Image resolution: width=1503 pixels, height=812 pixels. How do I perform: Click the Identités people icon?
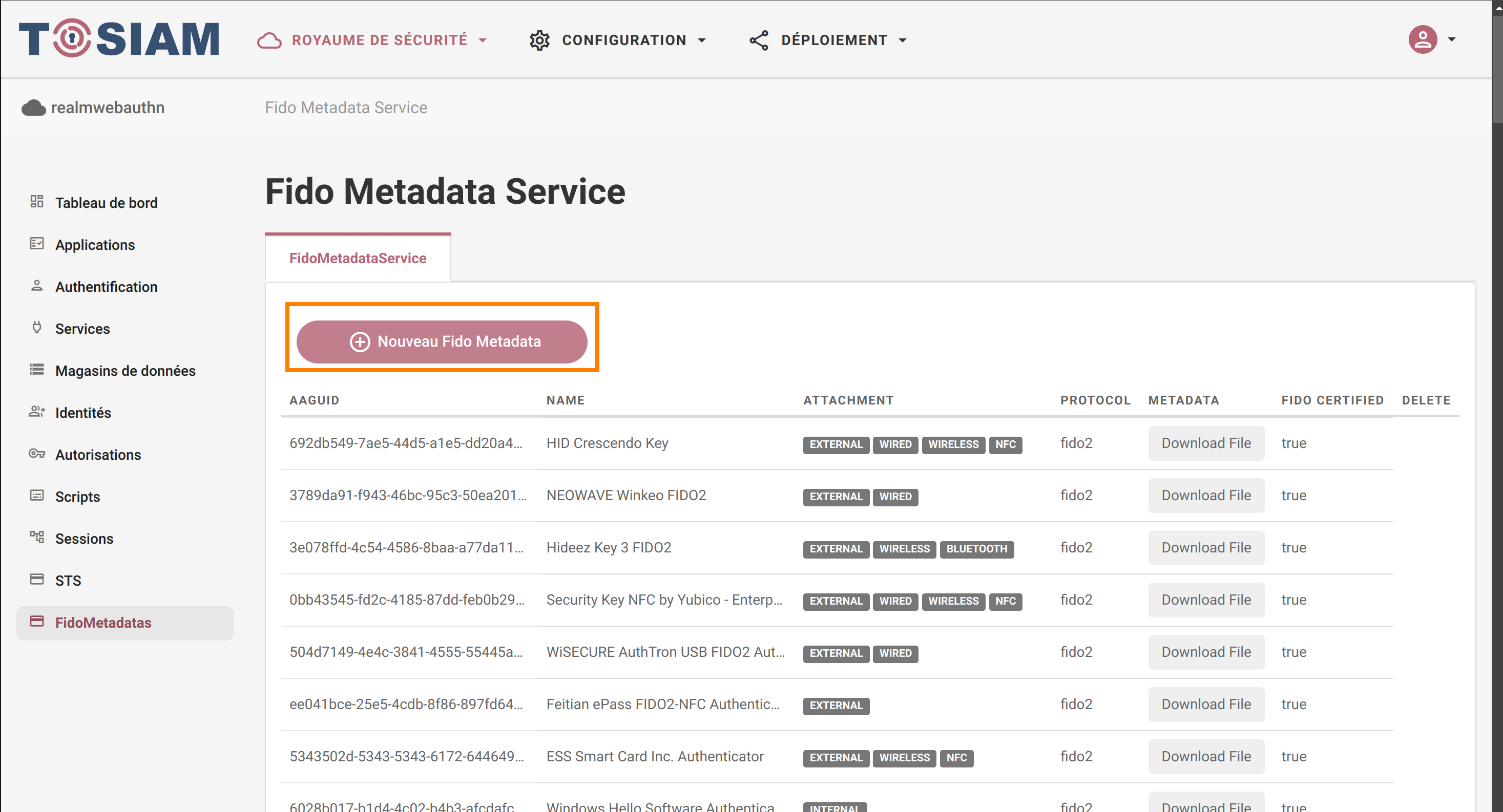[37, 411]
